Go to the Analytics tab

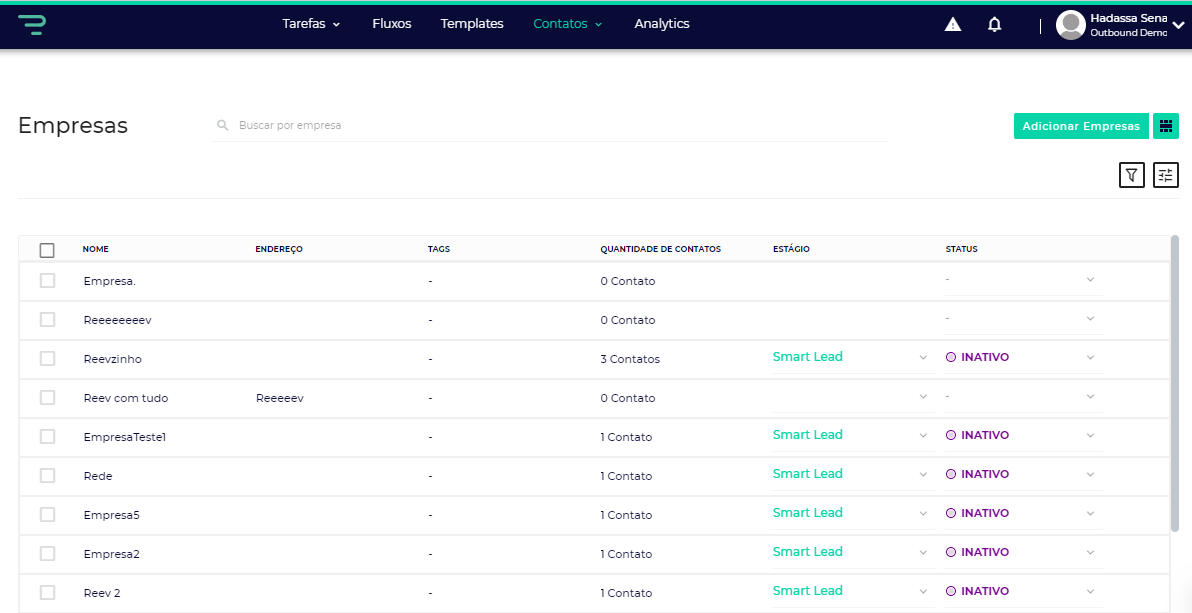pyautogui.click(x=662, y=24)
